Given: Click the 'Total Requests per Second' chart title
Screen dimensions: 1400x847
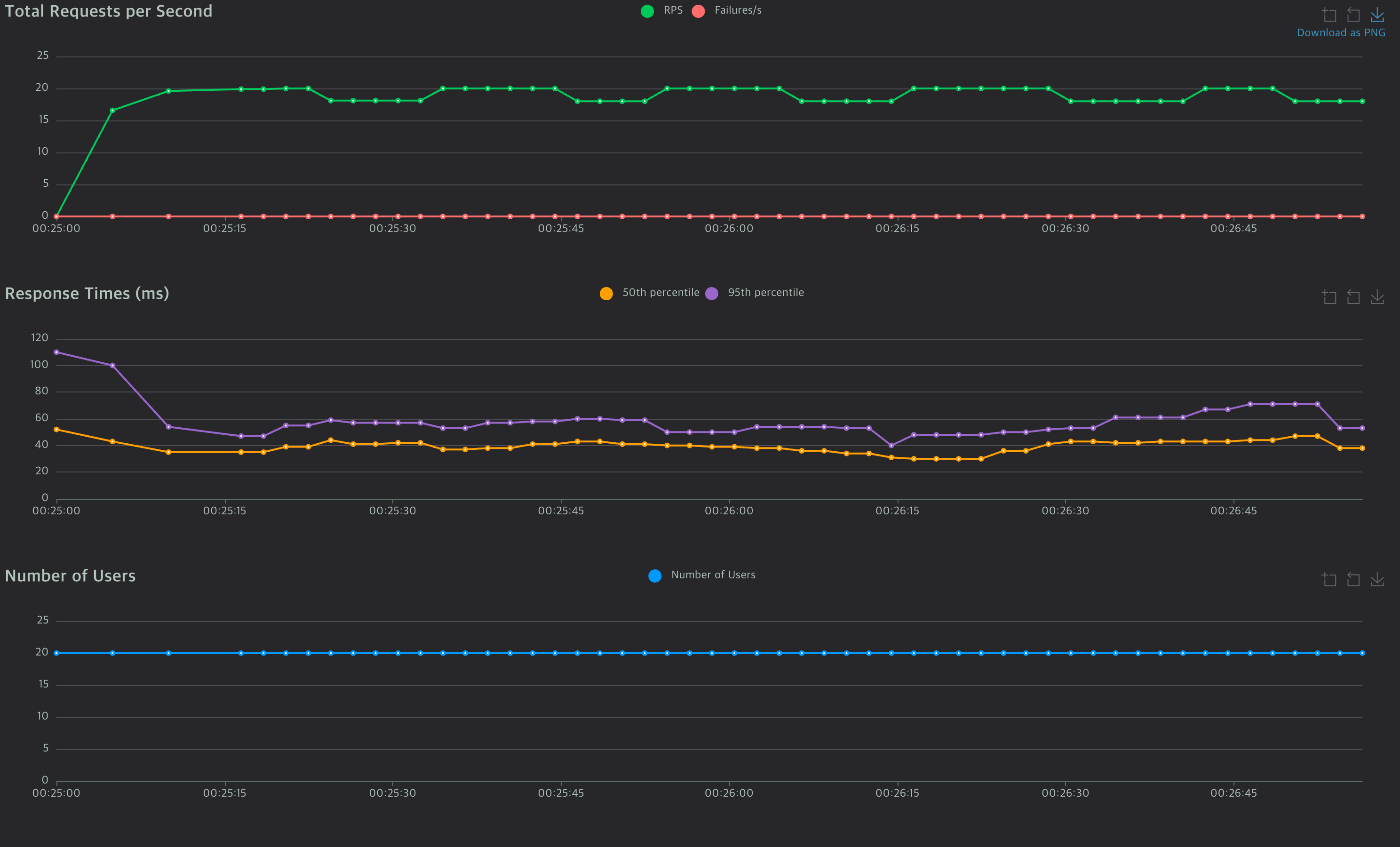Looking at the screenshot, I should click(109, 11).
